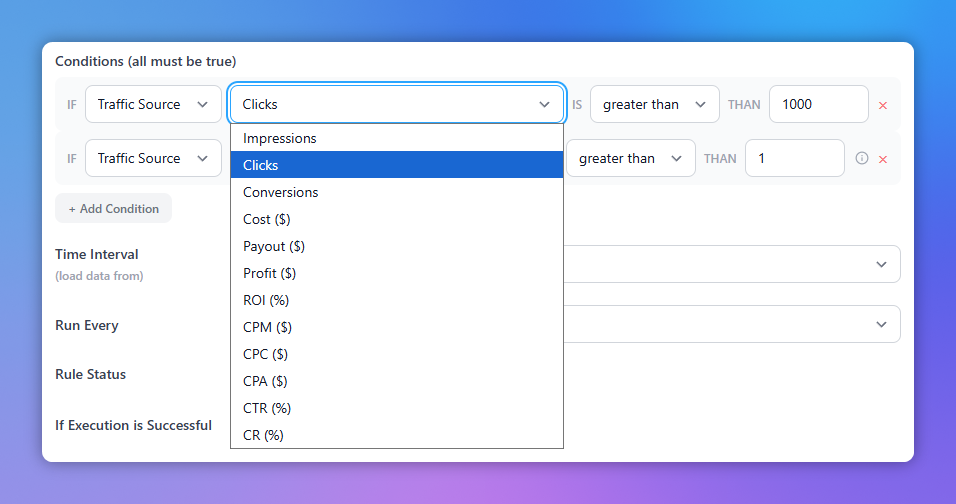Select CPC ($) in the list

point(397,354)
